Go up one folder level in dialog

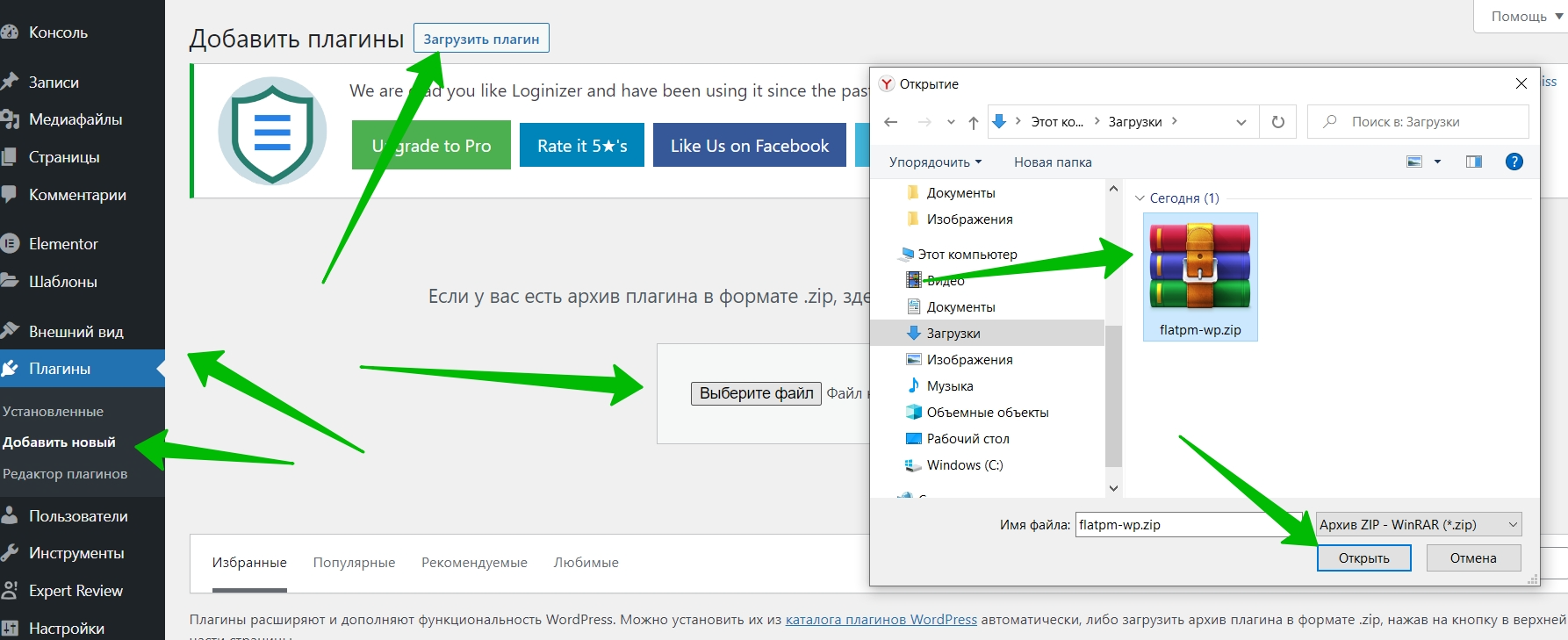[973, 122]
